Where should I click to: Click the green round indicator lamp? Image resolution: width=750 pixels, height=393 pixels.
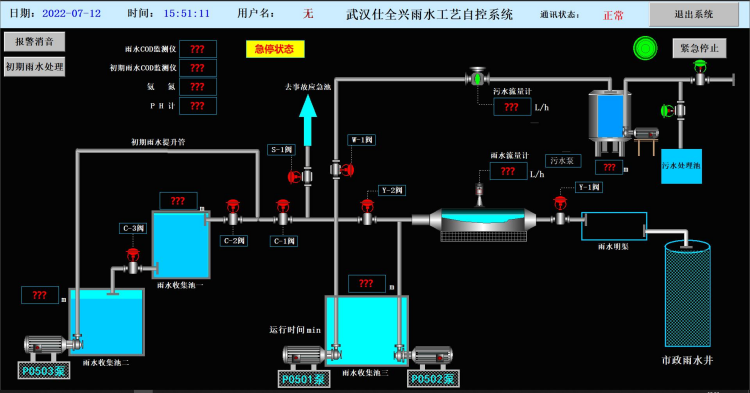pos(645,48)
